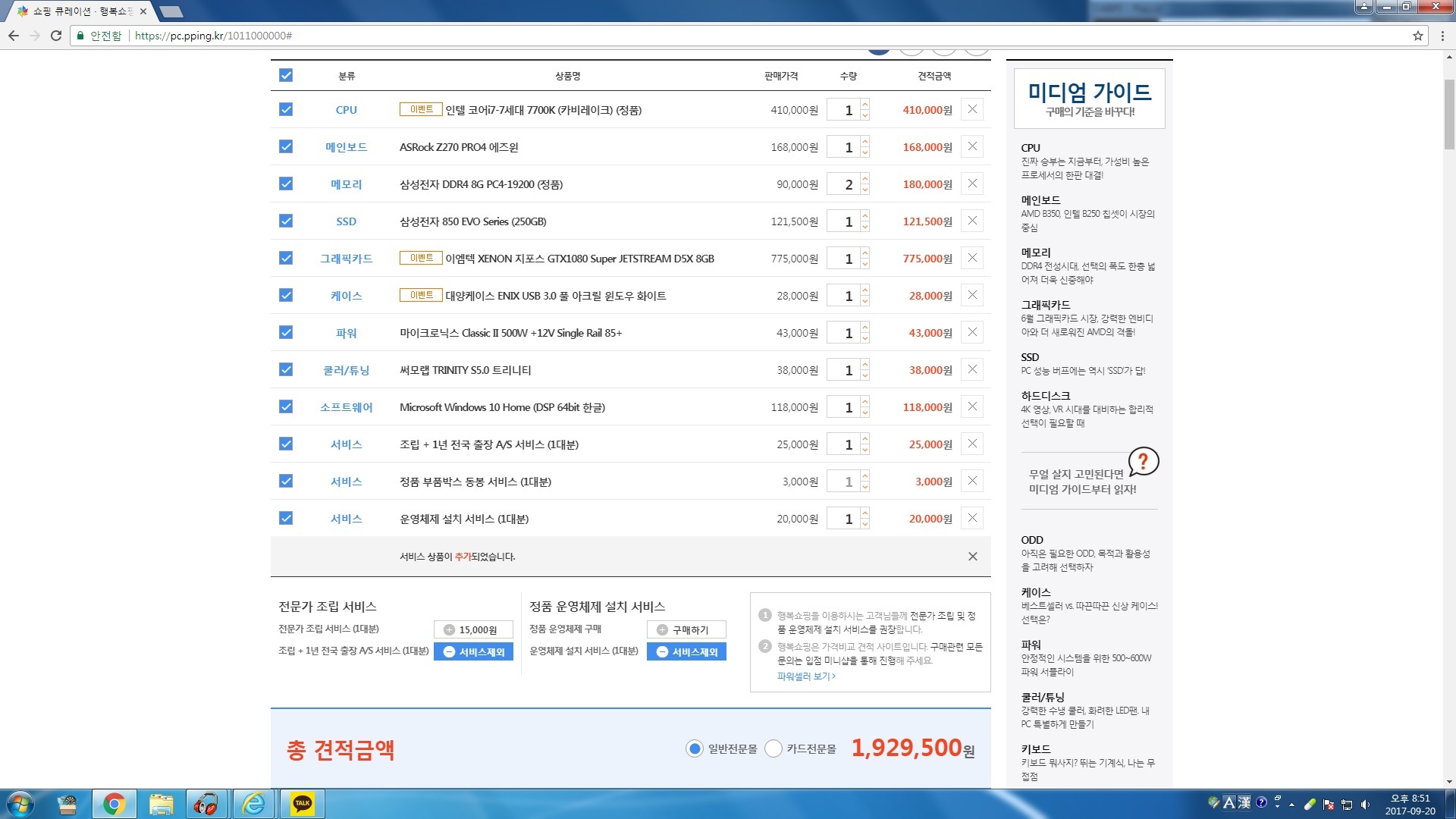1456x819 pixels.
Task: Open the 메인보드 category link
Action: click(346, 147)
